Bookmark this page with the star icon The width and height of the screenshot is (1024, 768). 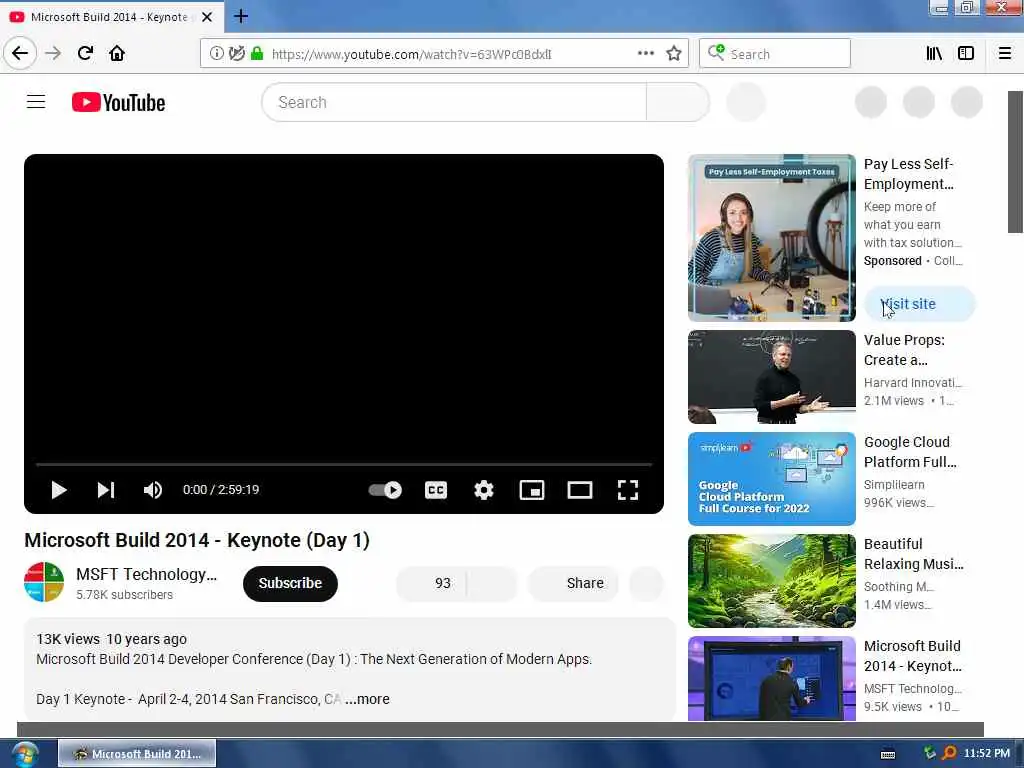tap(674, 54)
